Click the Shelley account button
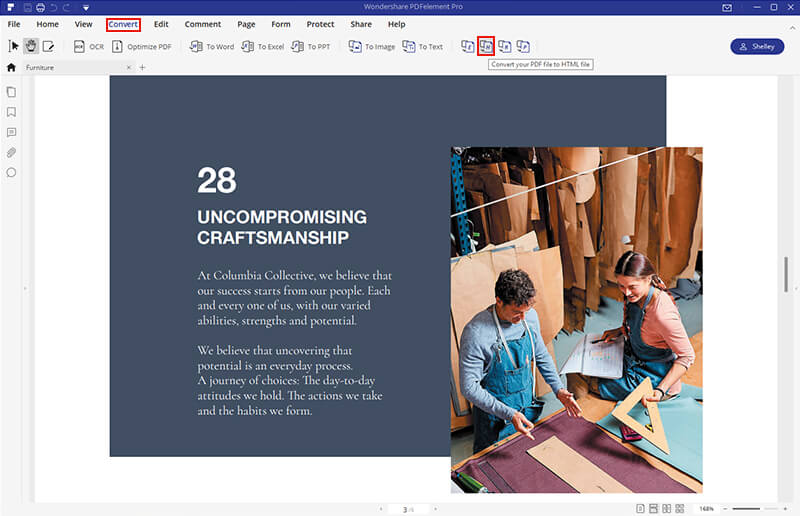Image resolution: width=800 pixels, height=516 pixels. click(x=757, y=46)
